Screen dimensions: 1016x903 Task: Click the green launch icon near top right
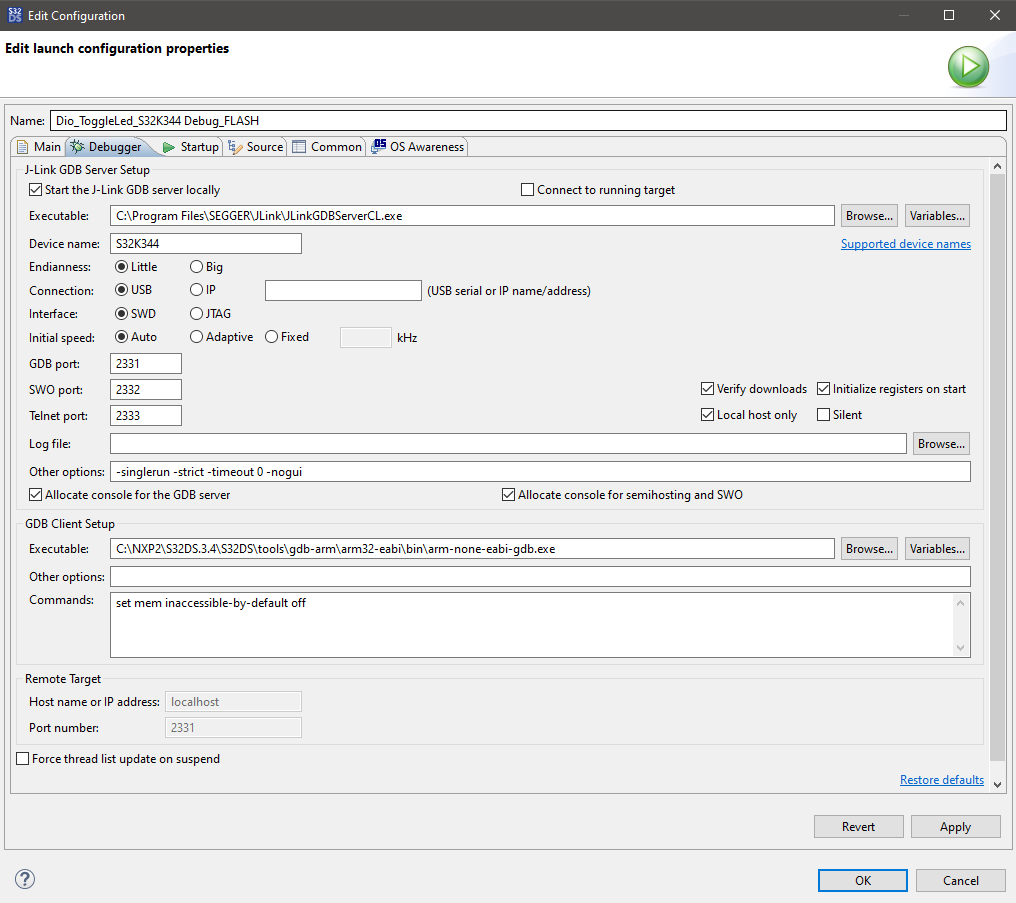click(x=967, y=66)
